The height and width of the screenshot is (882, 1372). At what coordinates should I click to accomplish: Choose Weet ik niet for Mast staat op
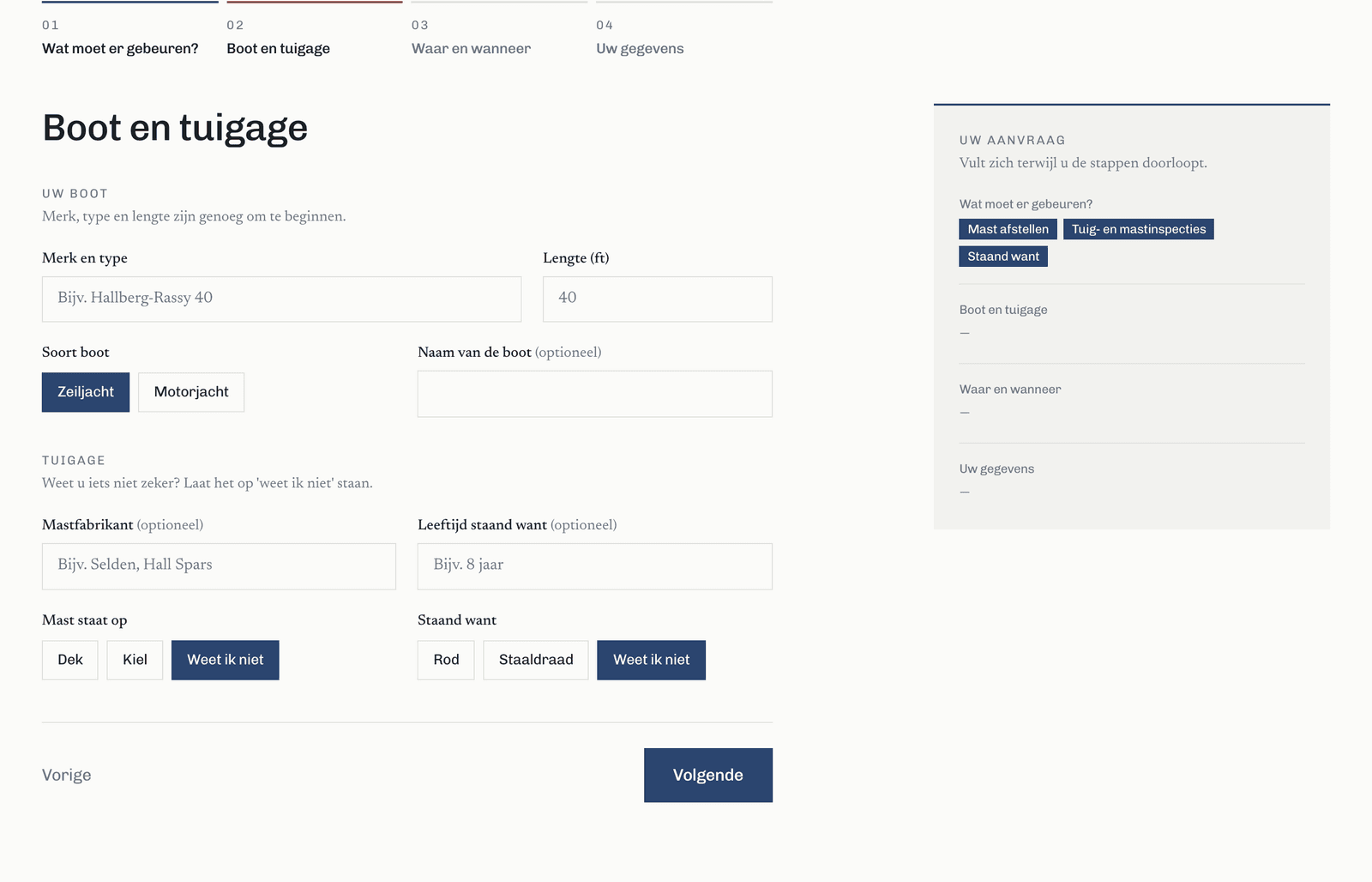click(226, 660)
